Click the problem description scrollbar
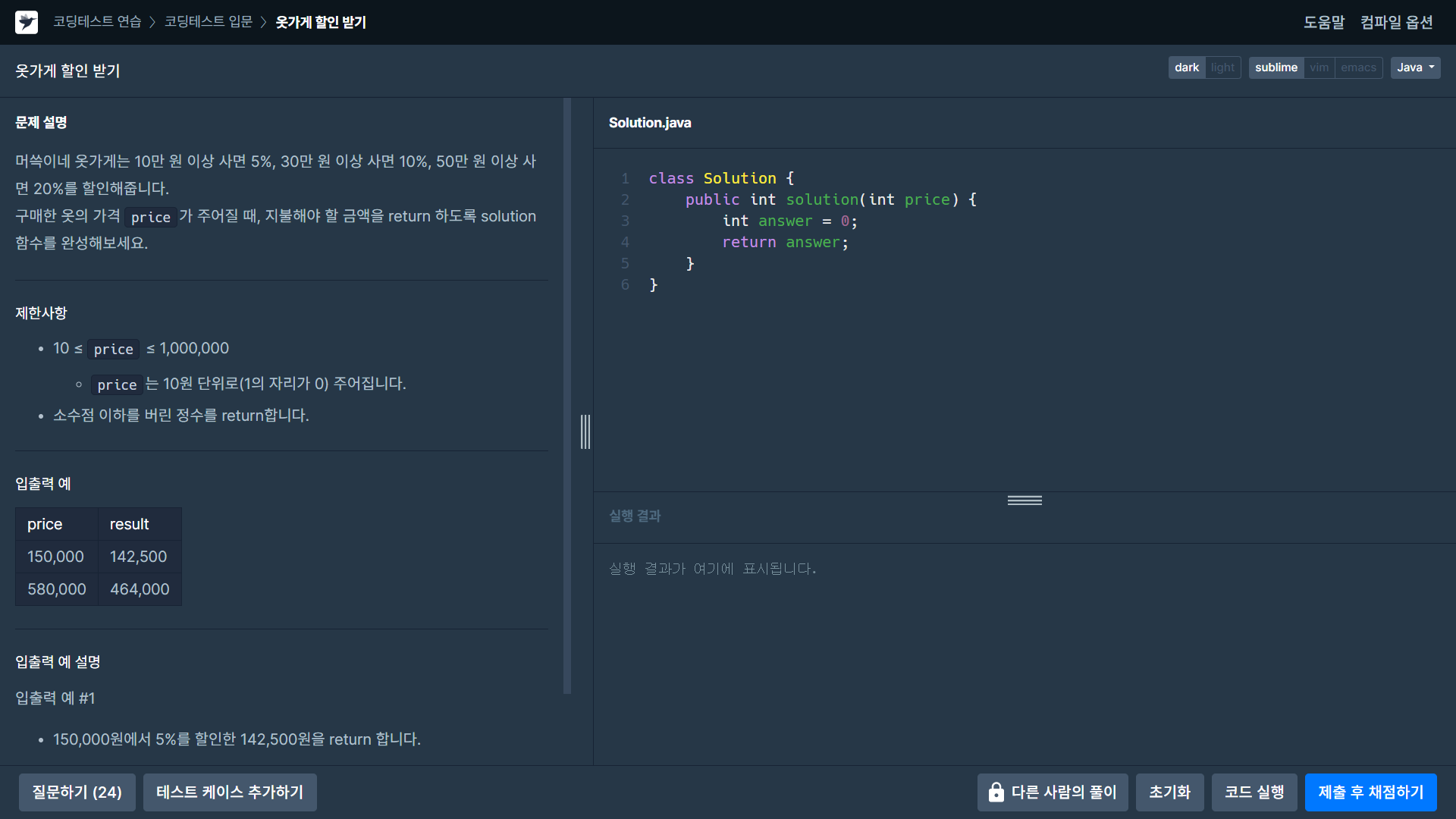Image resolution: width=1456 pixels, height=819 pixels. click(567, 394)
